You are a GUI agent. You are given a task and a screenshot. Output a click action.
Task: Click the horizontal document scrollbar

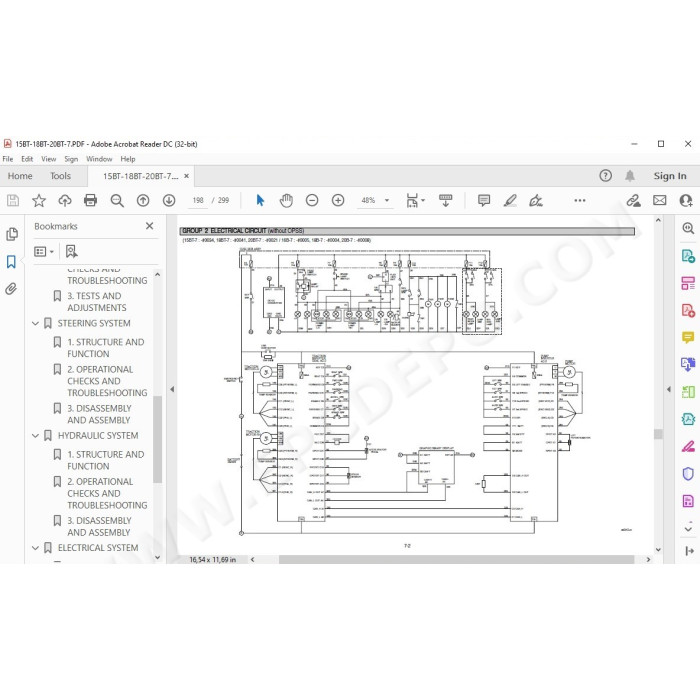456,559
